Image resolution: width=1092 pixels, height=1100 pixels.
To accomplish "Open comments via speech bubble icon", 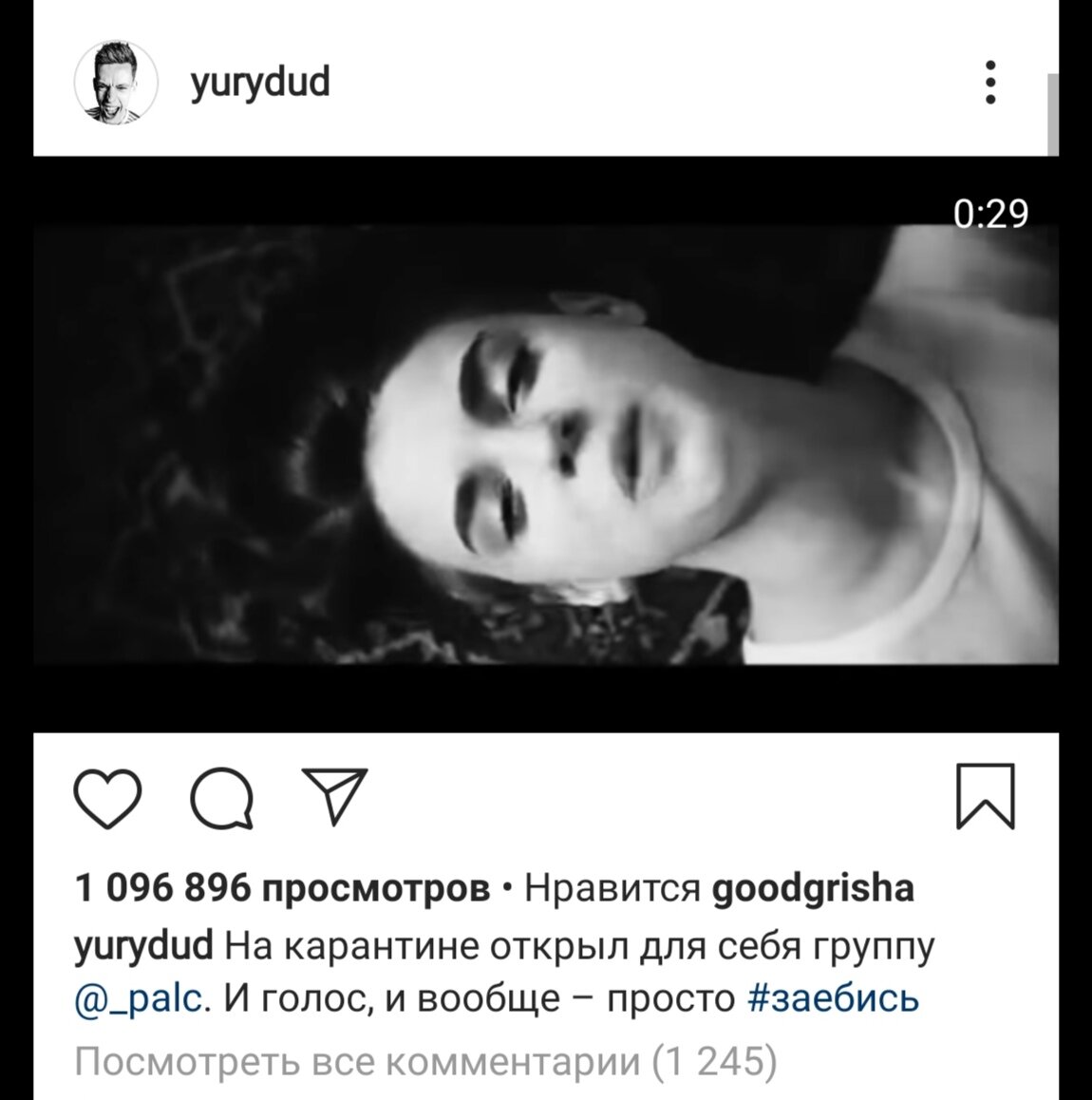I will (222, 798).
